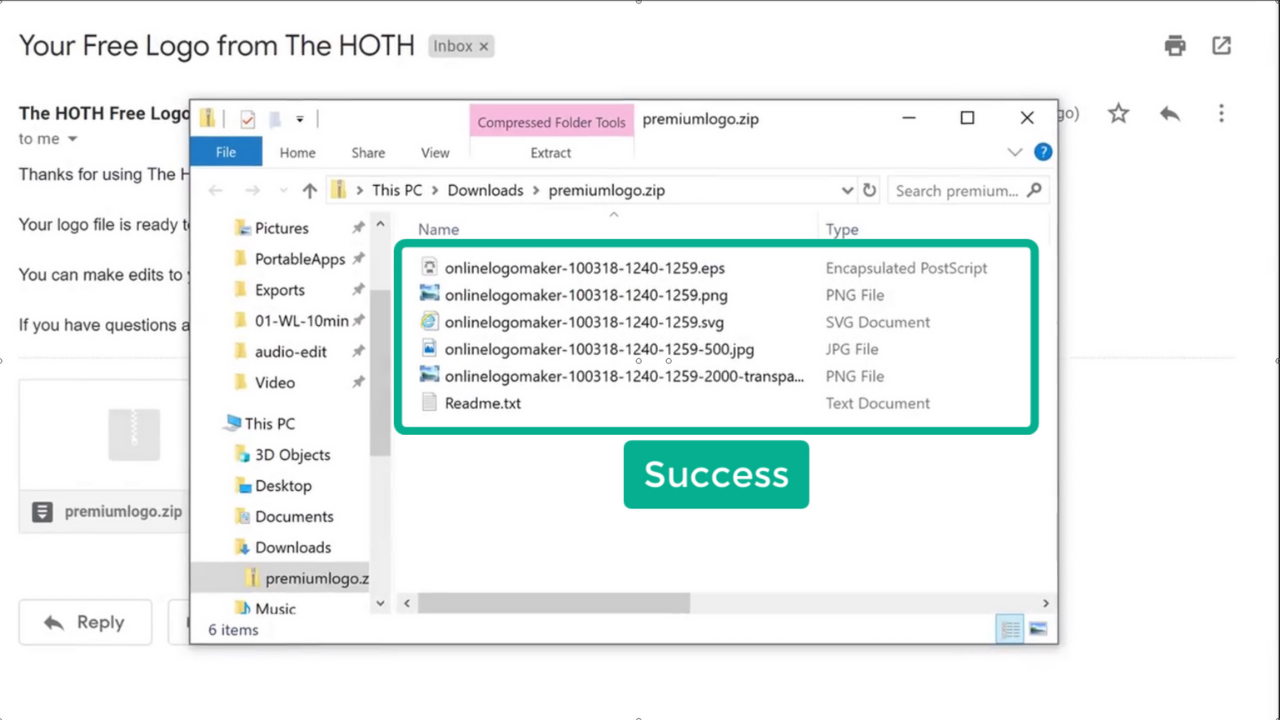Open Explorer help via question mark icon
1280x720 pixels.
point(1043,152)
